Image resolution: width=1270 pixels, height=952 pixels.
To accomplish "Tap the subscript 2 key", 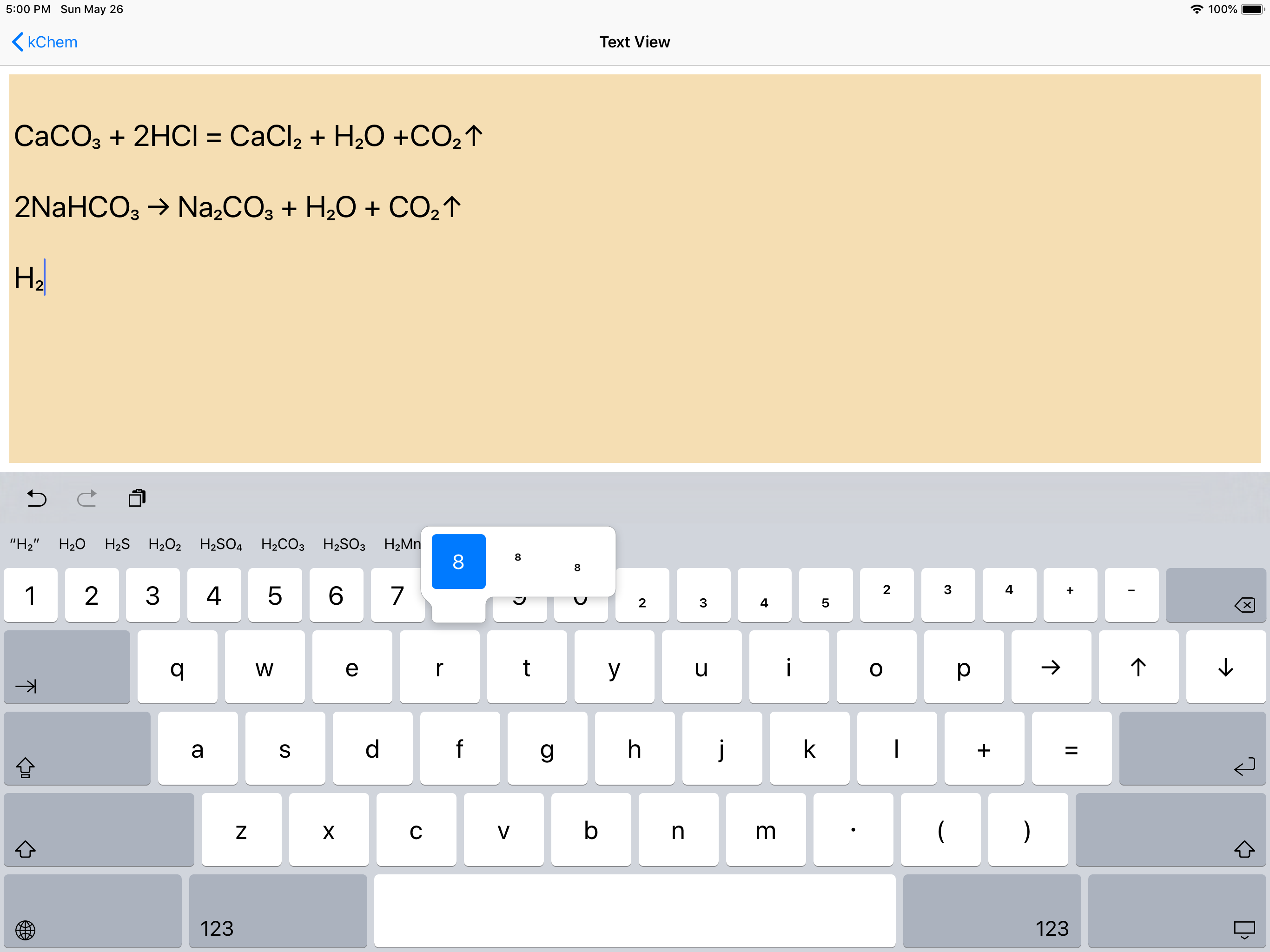I will 642,595.
